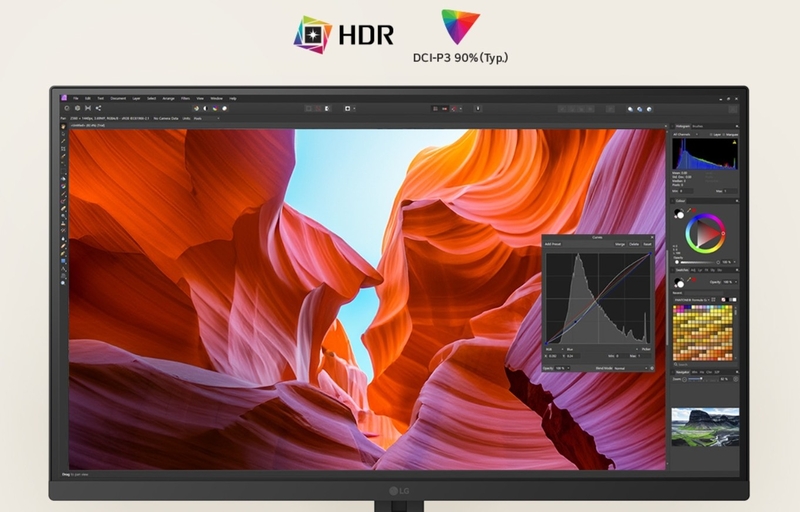Click Add Preset in Curves dialog

click(x=553, y=244)
